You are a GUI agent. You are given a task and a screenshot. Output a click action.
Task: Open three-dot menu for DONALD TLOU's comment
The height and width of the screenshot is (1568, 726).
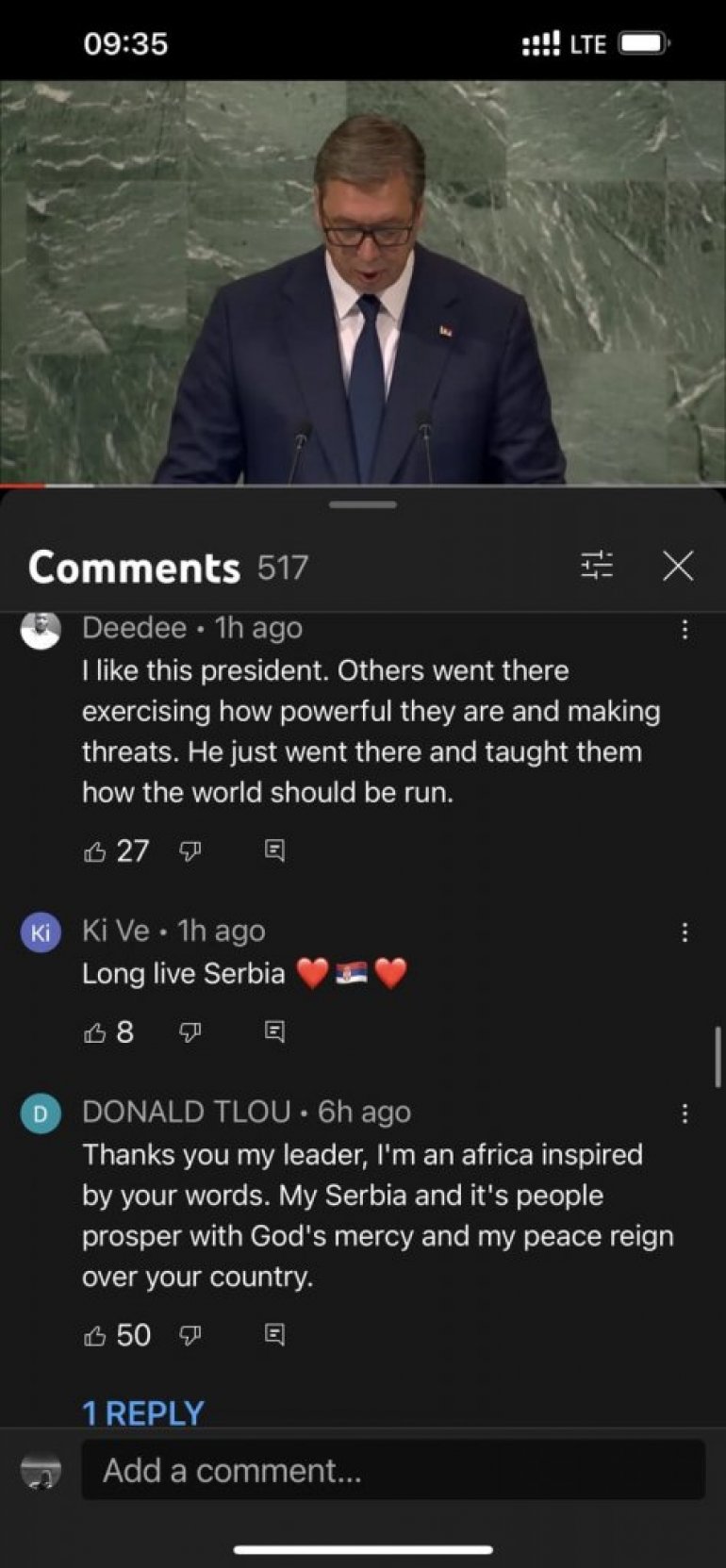click(x=685, y=1114)
